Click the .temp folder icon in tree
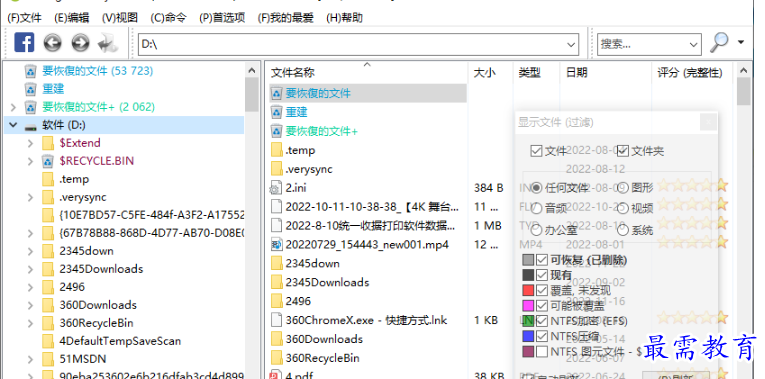This screenshot has width=765, height=379. [x=48, y=180]
